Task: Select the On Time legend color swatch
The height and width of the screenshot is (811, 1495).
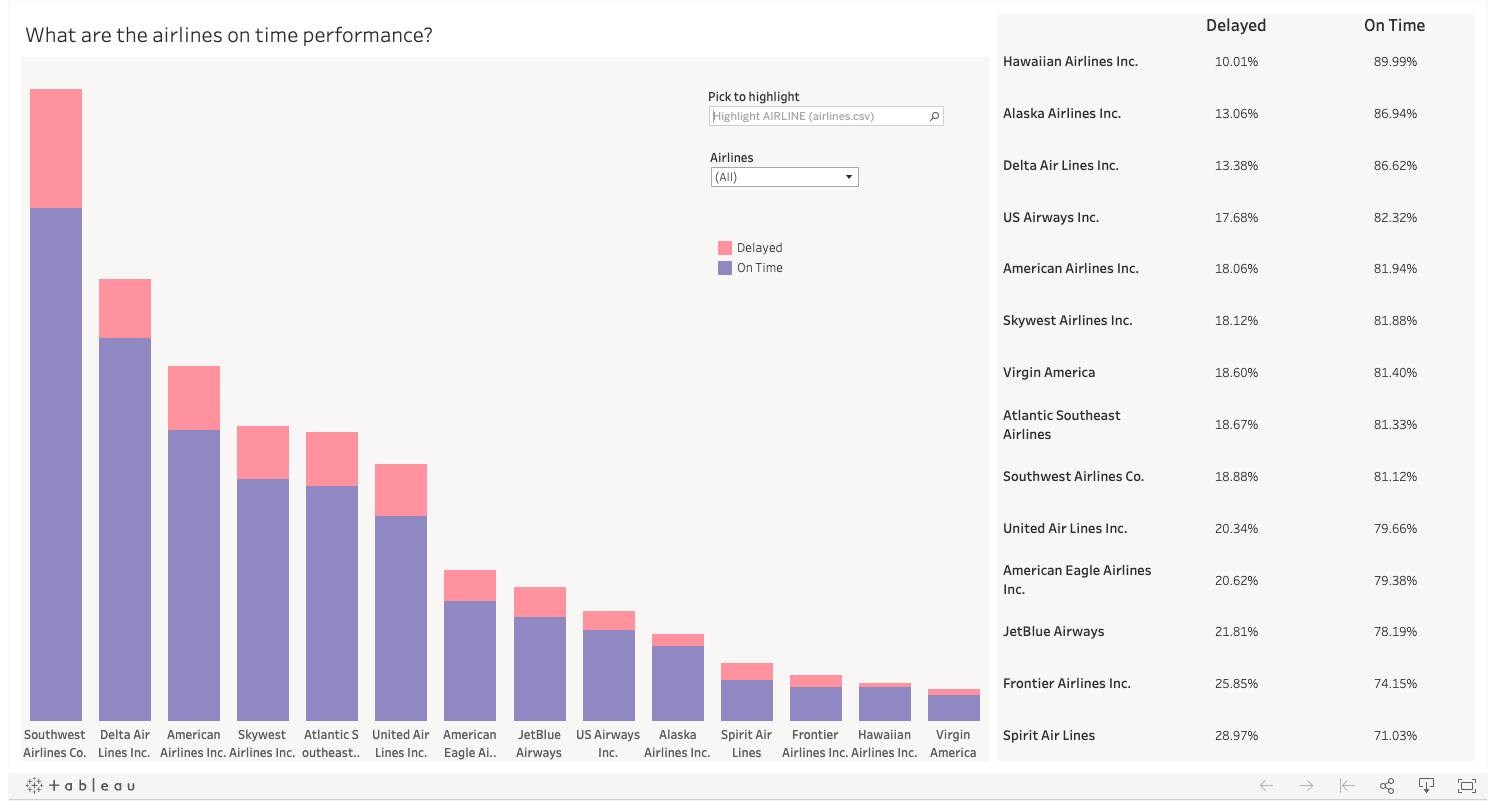Action: click(725, 268)
